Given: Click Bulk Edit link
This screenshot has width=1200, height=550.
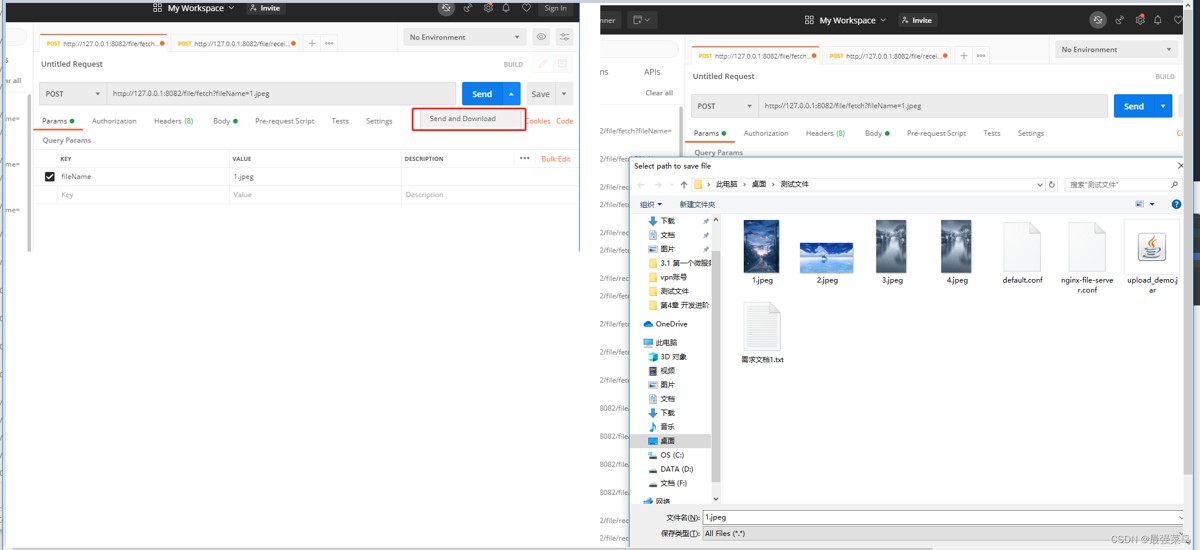Looking at the screenshot, I should pos(556,159).
